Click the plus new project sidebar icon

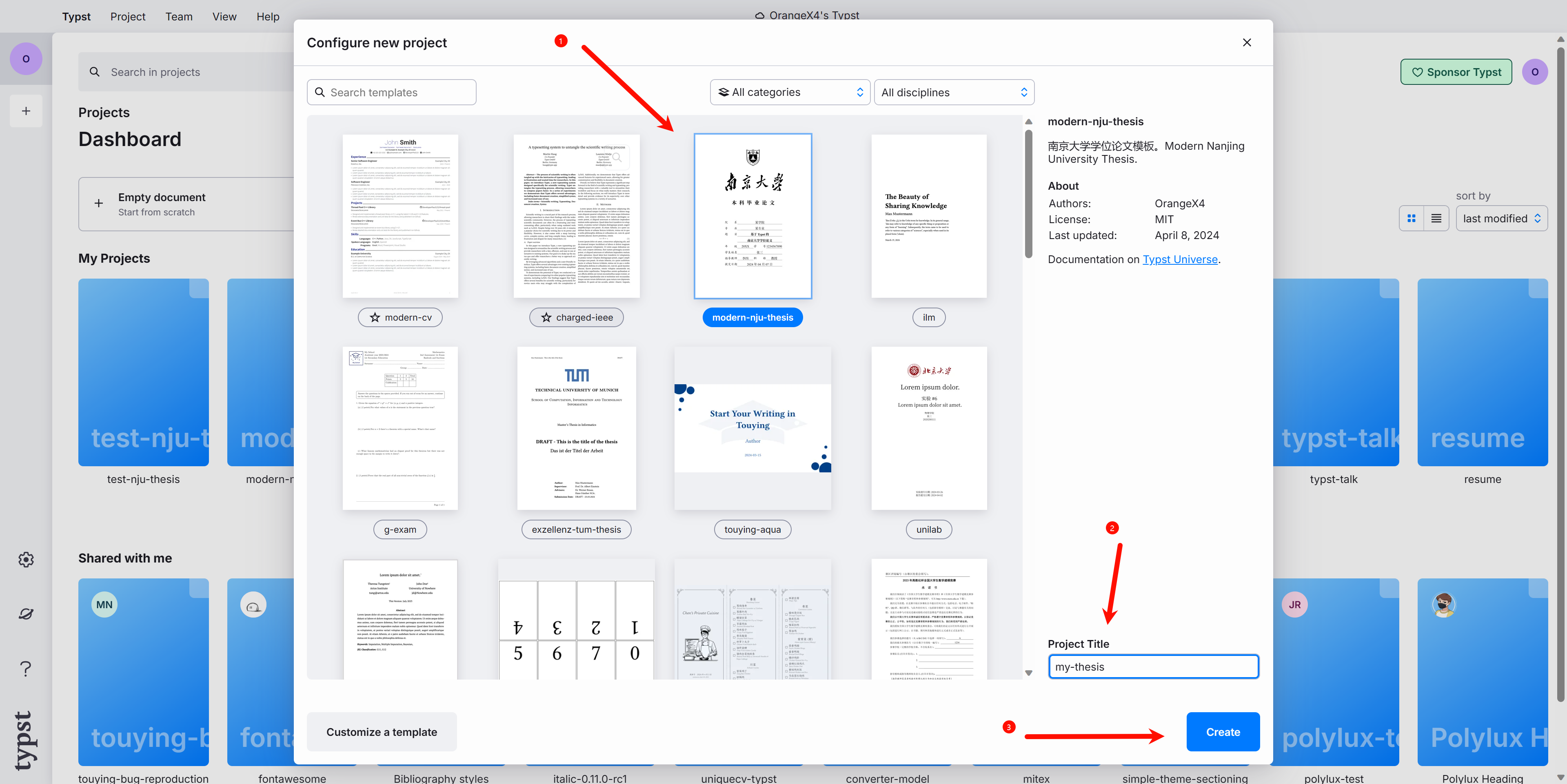tap(26, 111)
